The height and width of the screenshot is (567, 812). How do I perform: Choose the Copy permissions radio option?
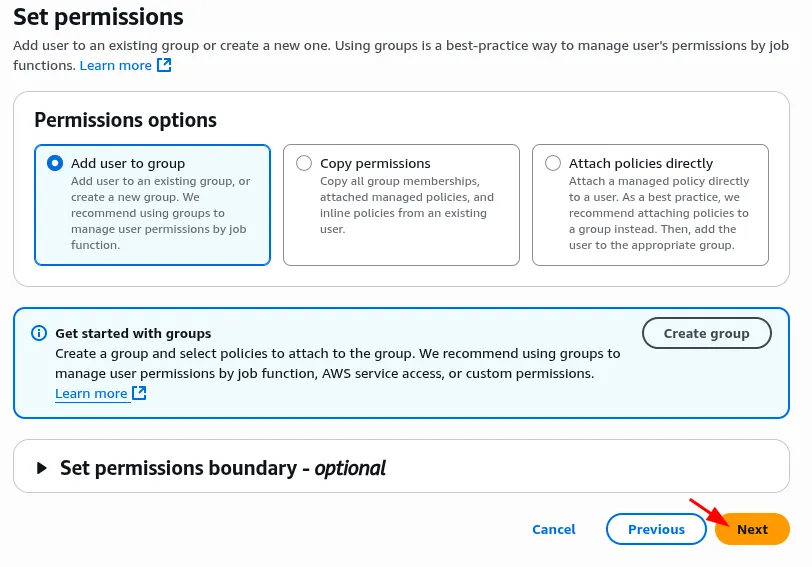304,163
